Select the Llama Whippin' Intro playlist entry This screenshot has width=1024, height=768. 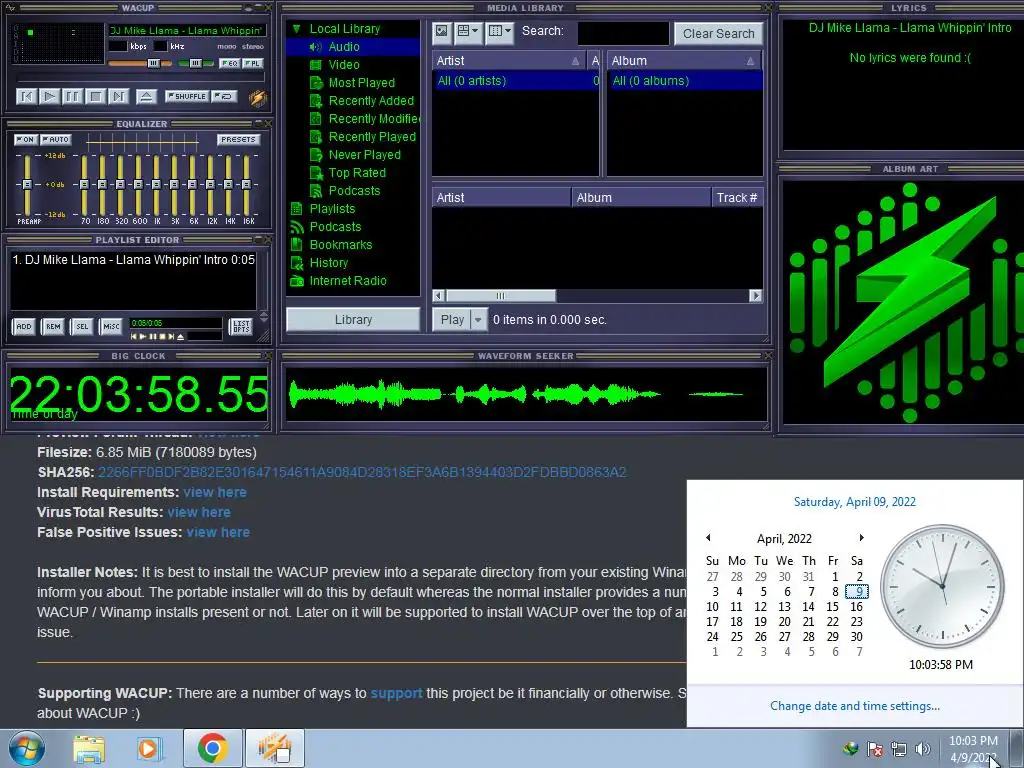[133, 259]
